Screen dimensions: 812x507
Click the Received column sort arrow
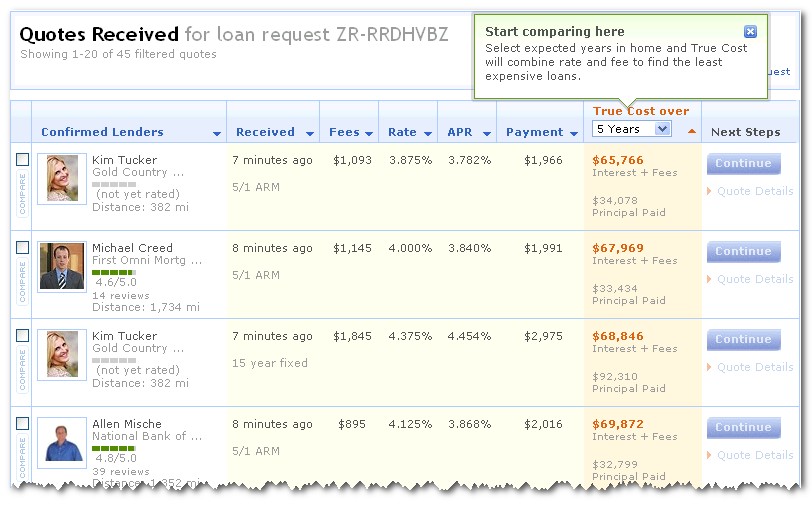click(309, 133)
